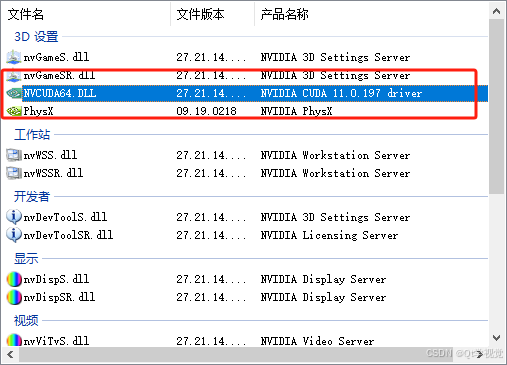Select the nvWSS.dll file name
Viewport: 507px width, 365px height.
coord(50,155)
